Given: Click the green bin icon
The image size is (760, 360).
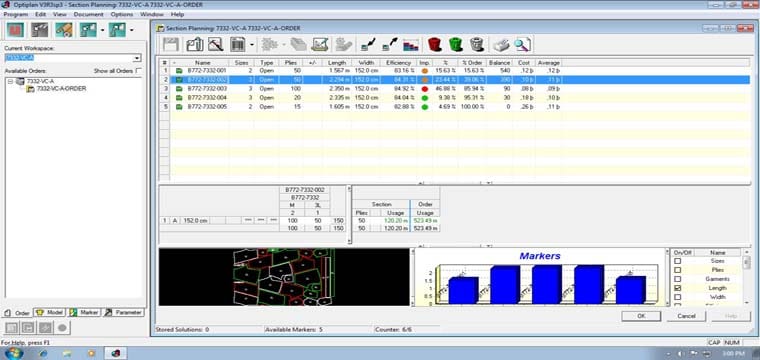Looking at the screenshot, I should (x=456, y=45).
